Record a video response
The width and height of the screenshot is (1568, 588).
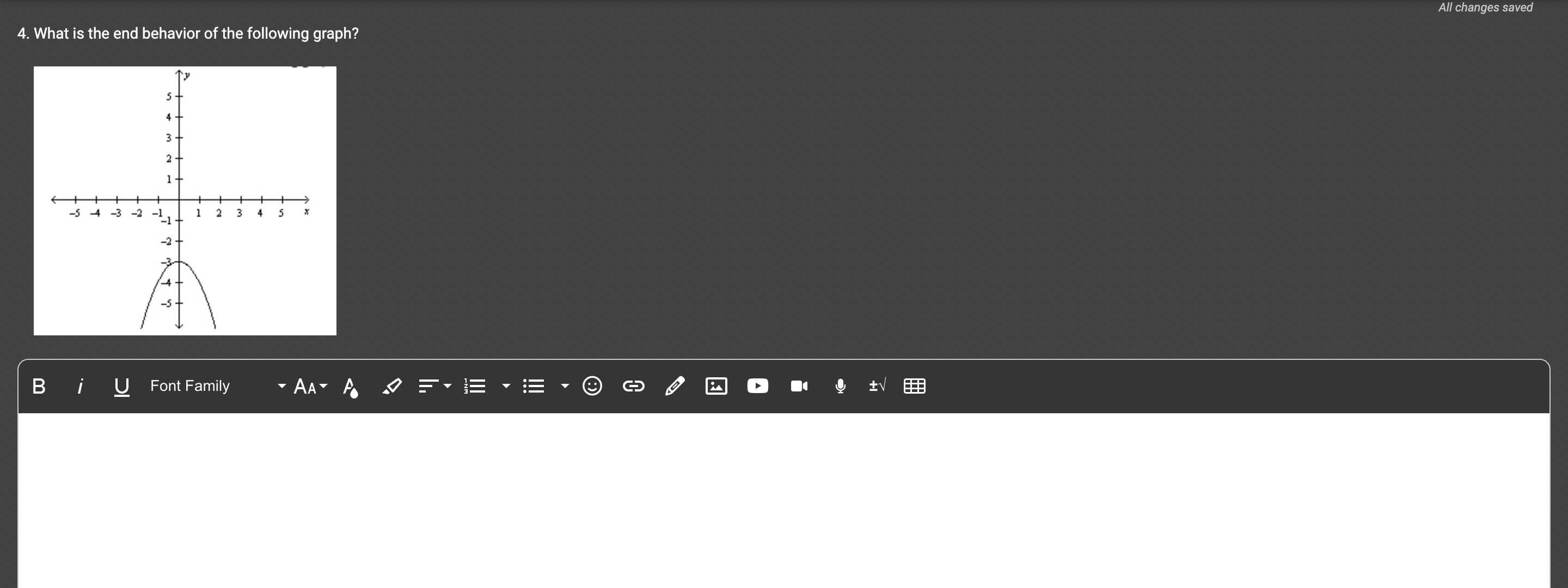[x=799, y=386]
